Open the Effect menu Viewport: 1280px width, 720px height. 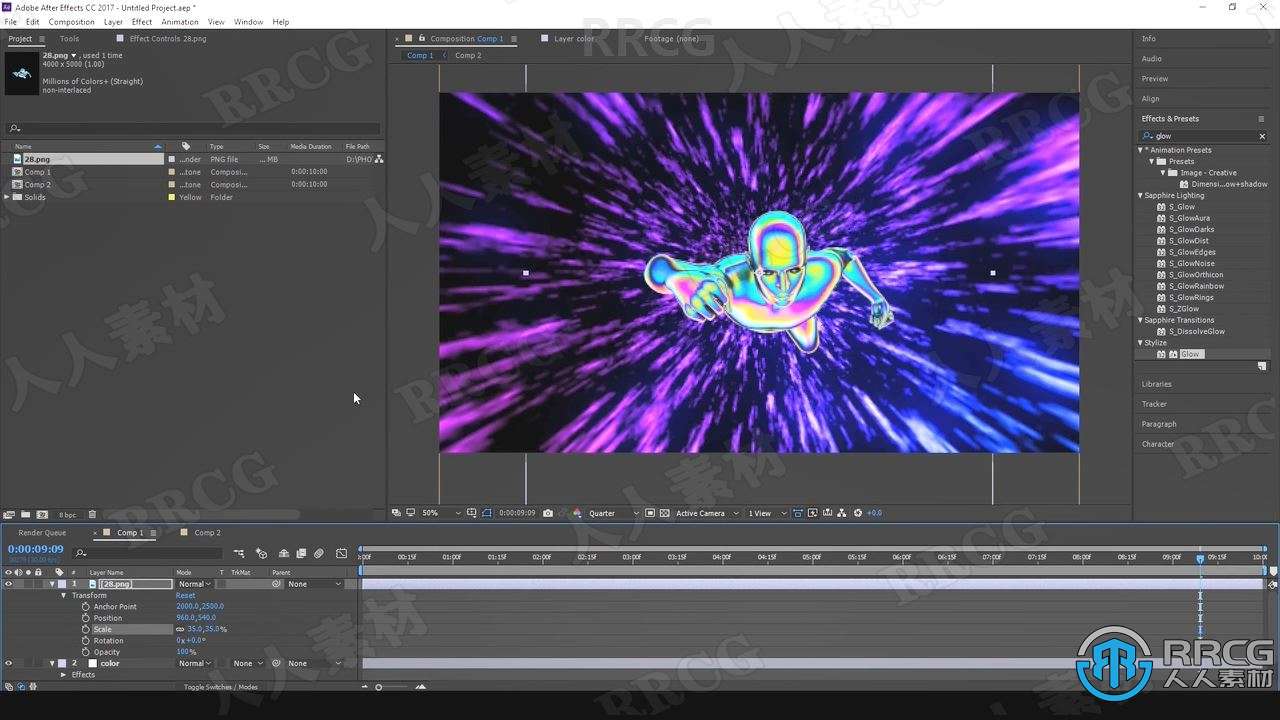[x=142, y=22]
